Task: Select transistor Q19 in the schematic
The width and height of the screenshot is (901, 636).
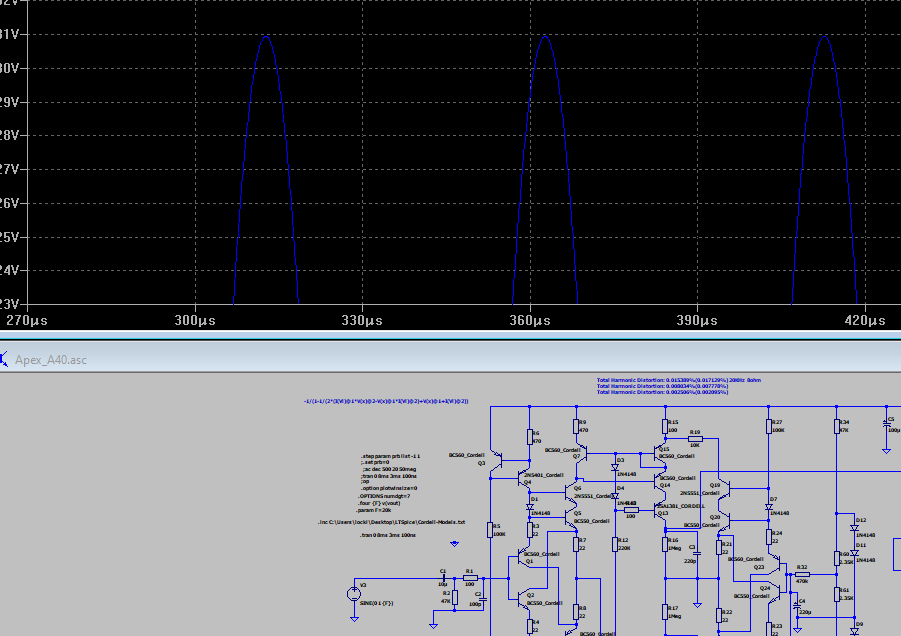Action: pos(724,488)
